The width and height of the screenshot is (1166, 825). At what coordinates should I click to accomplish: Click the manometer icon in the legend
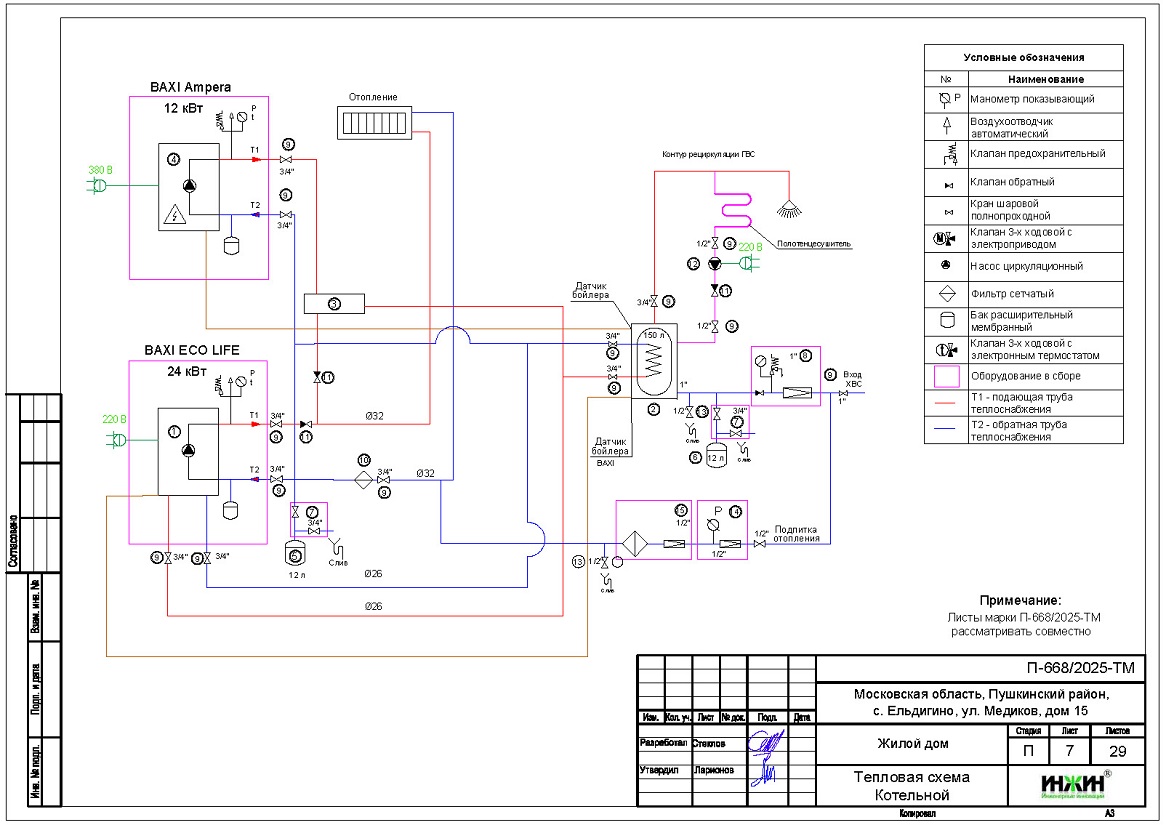click(945, 99)
